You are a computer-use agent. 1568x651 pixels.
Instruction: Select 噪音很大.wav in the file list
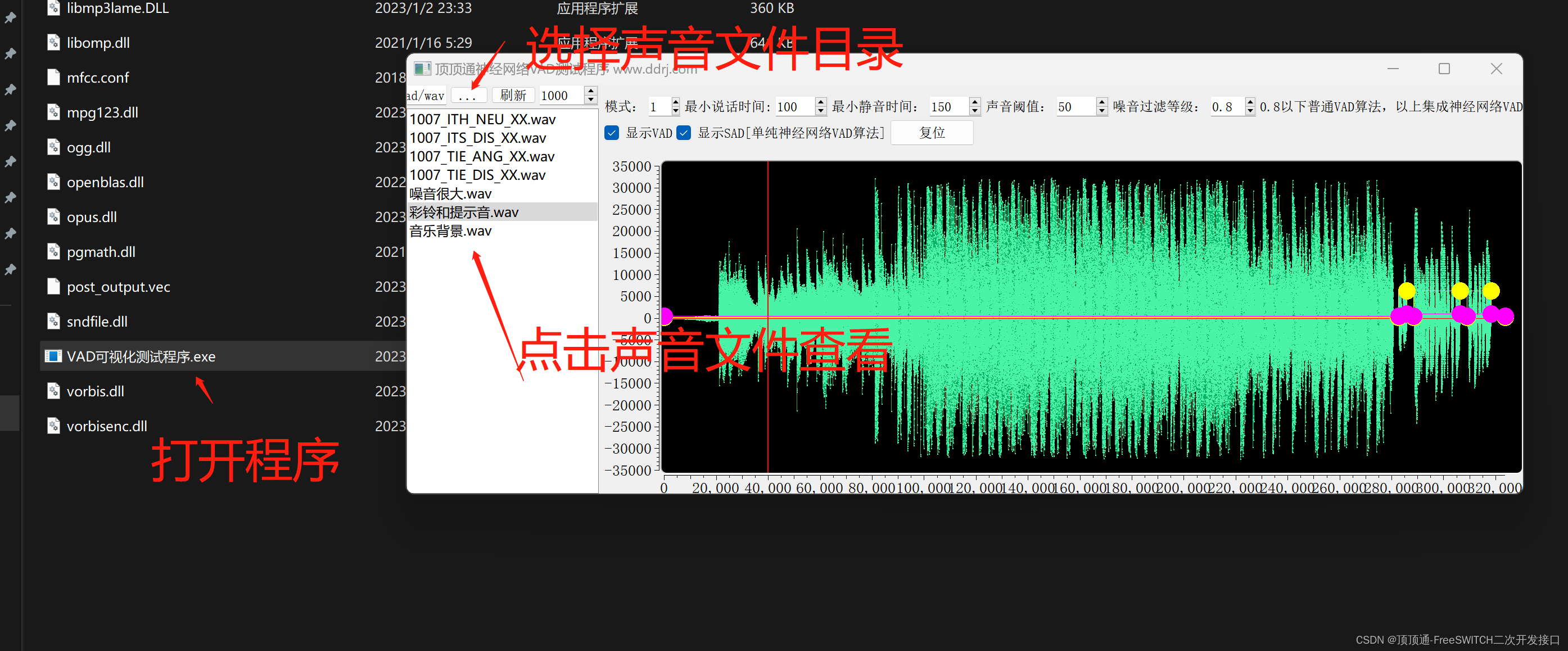click(502, 193)
